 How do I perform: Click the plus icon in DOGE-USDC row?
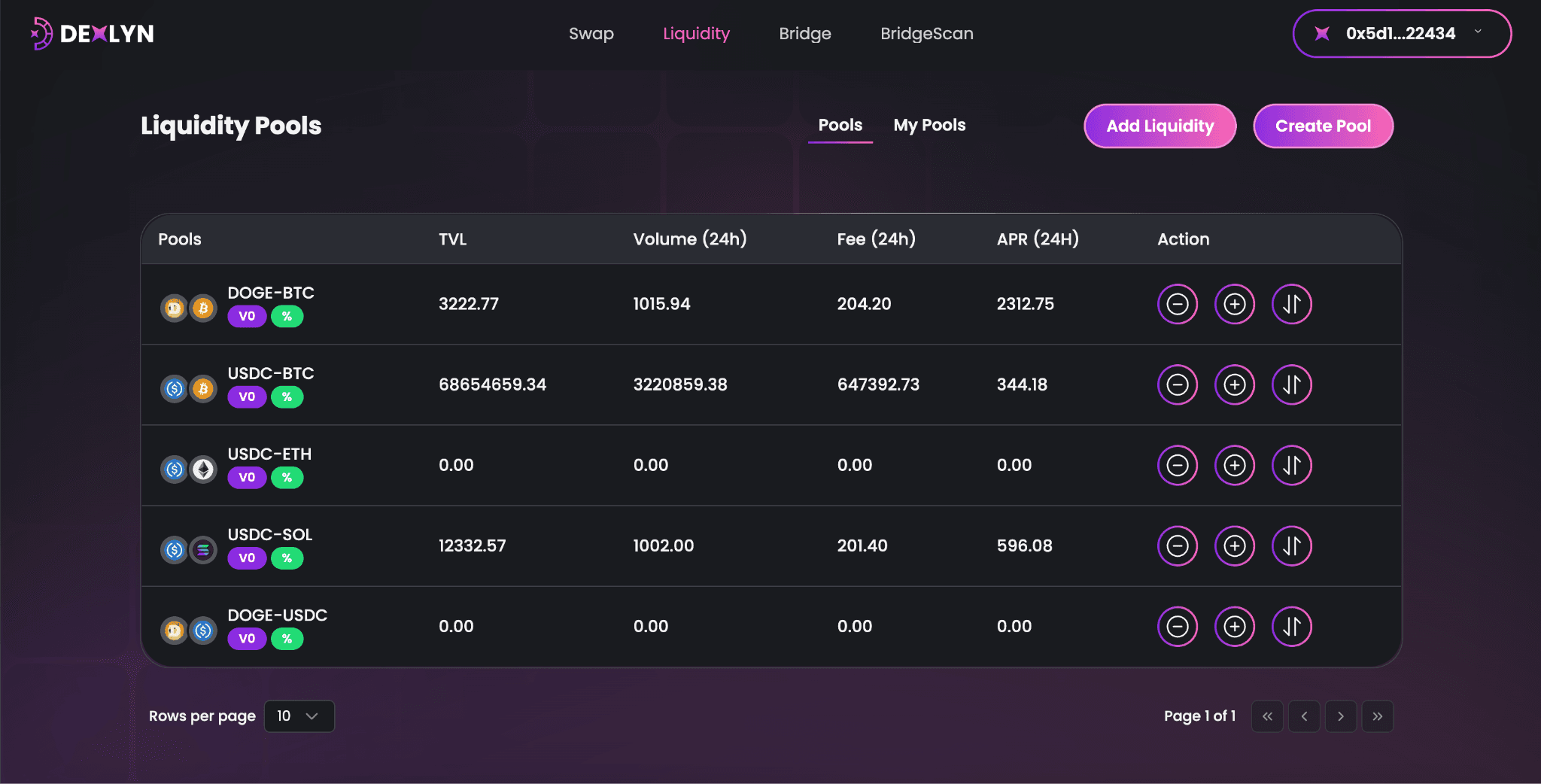(x=1234, y=626)
